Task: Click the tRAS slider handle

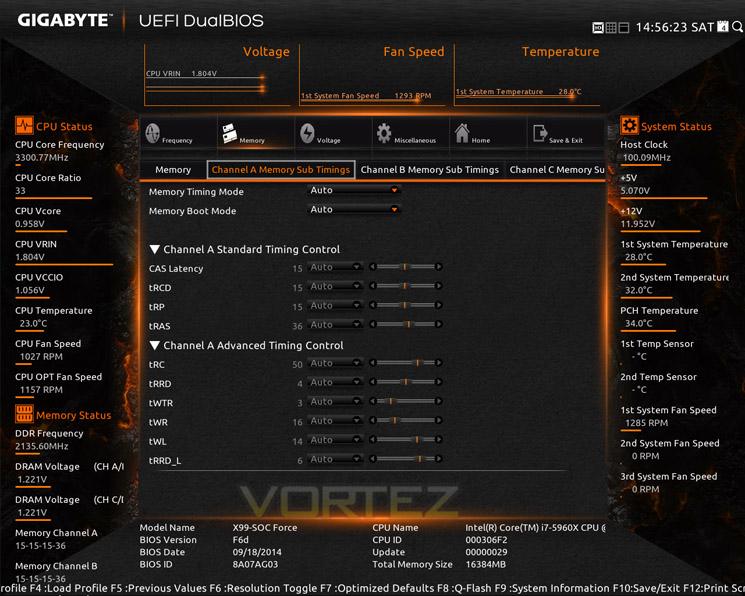Action: (408, 325)
